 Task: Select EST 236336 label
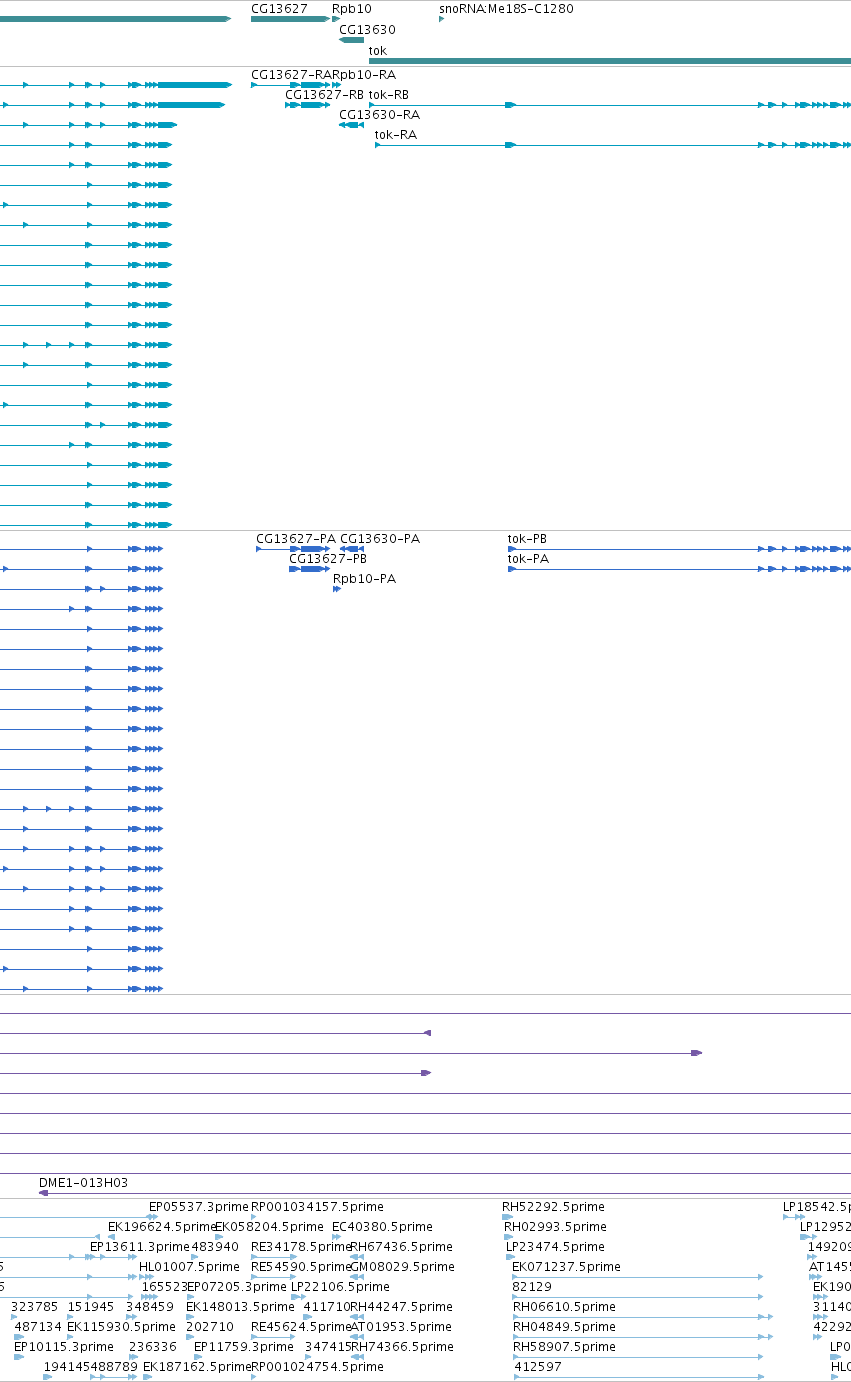coord(153,1346)
